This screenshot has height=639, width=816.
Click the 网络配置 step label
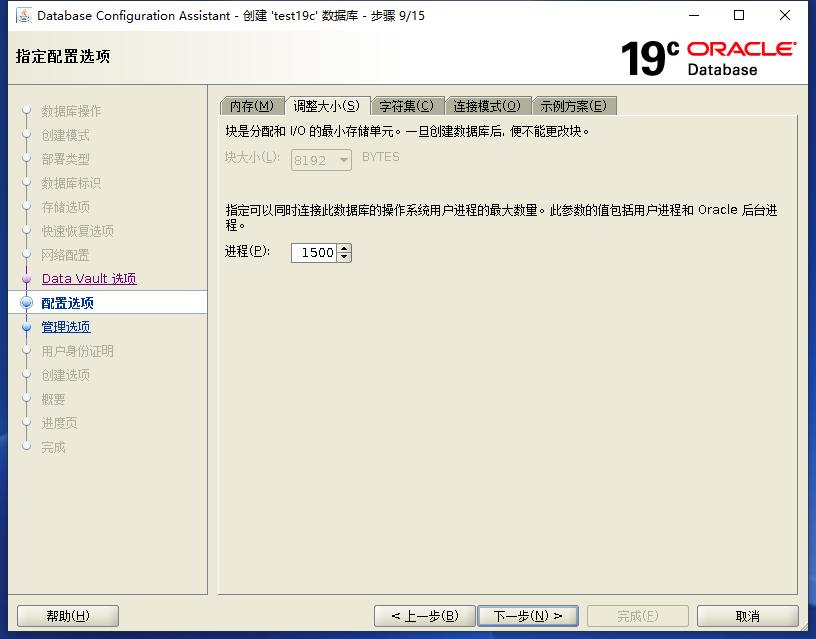click(66, 255)
